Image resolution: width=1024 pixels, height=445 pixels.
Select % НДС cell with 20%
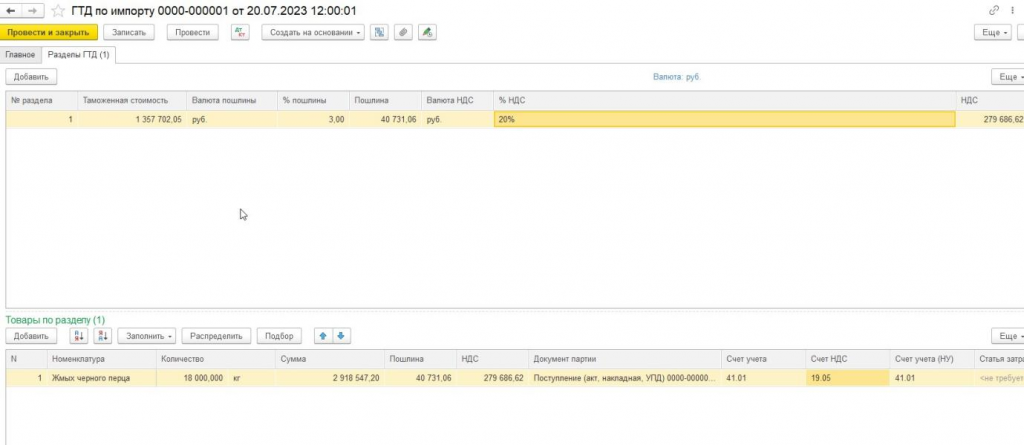(724, 120)
